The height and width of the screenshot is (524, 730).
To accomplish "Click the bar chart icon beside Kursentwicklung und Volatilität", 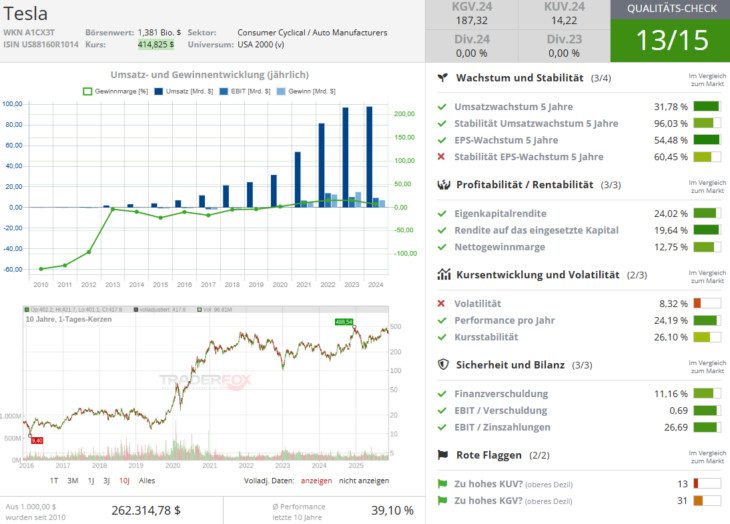I will pos(442,275).
